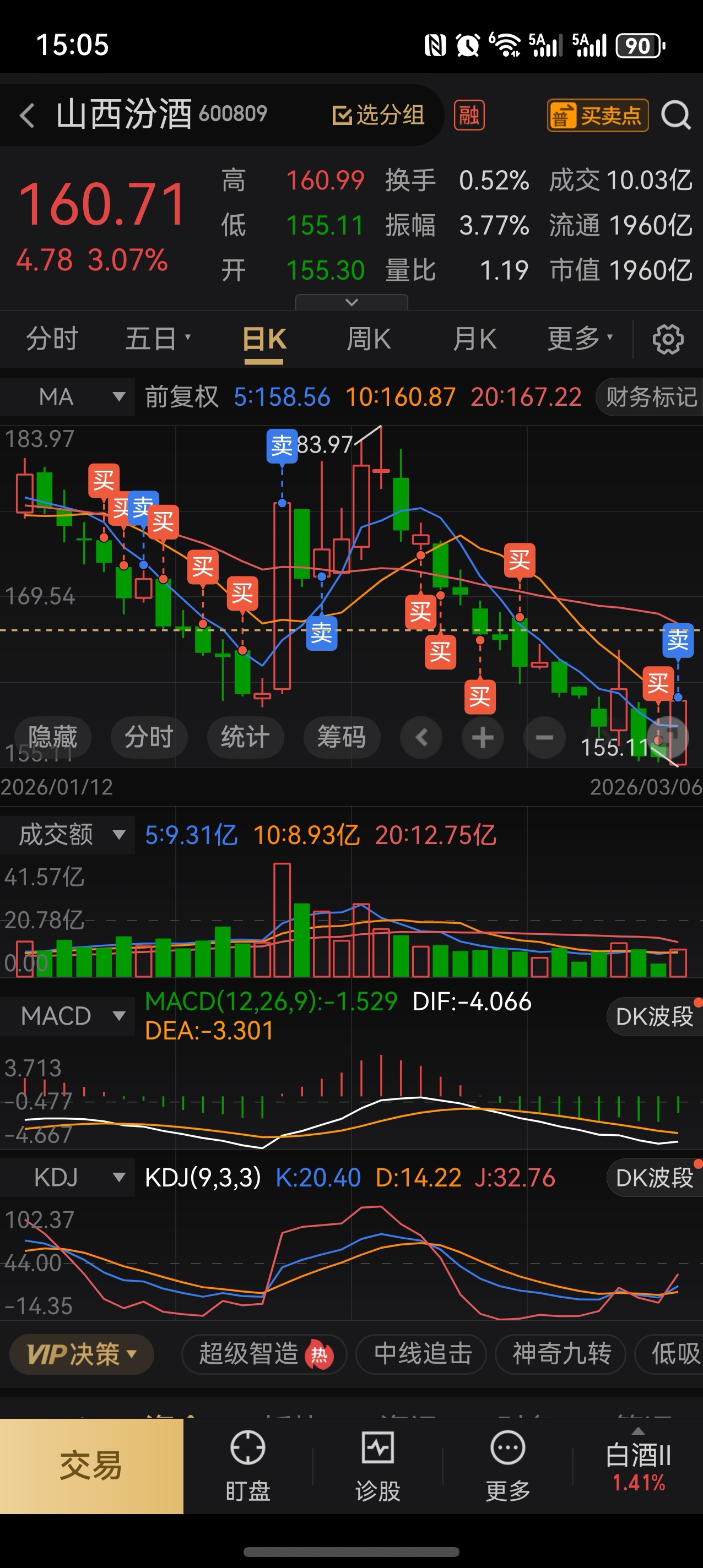The width and height of the screenshot is (703, 1568).
Task: Tap start date 2026/01/12 label
Action: [x=57, y=787]
